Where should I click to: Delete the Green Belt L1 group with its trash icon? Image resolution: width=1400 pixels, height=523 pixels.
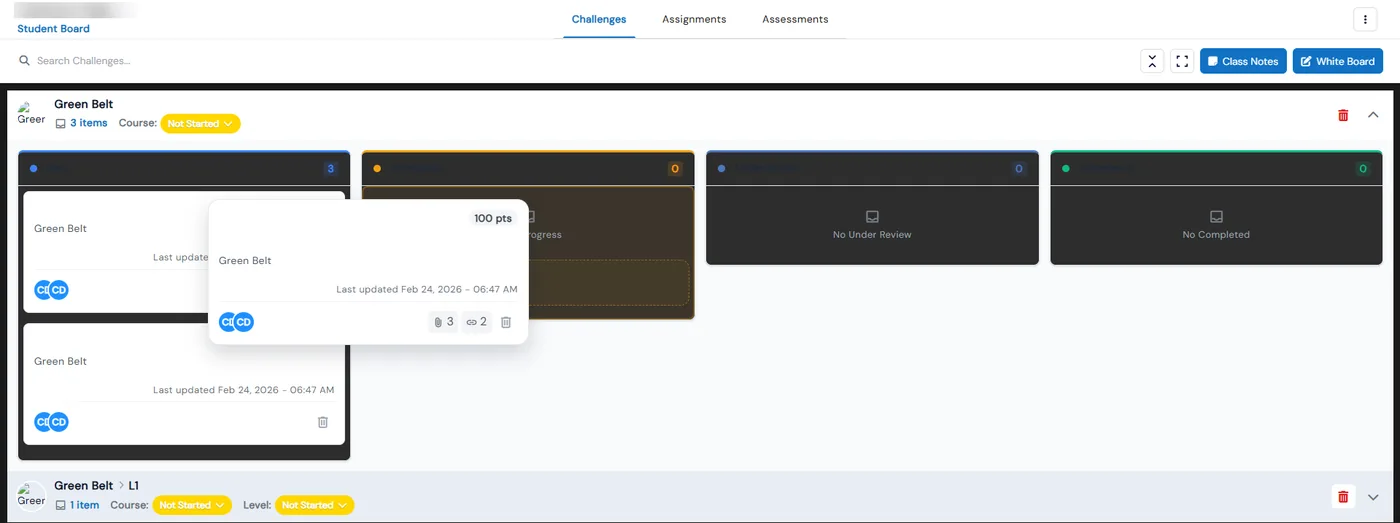pyautogui.click(x=1343, y=496)
